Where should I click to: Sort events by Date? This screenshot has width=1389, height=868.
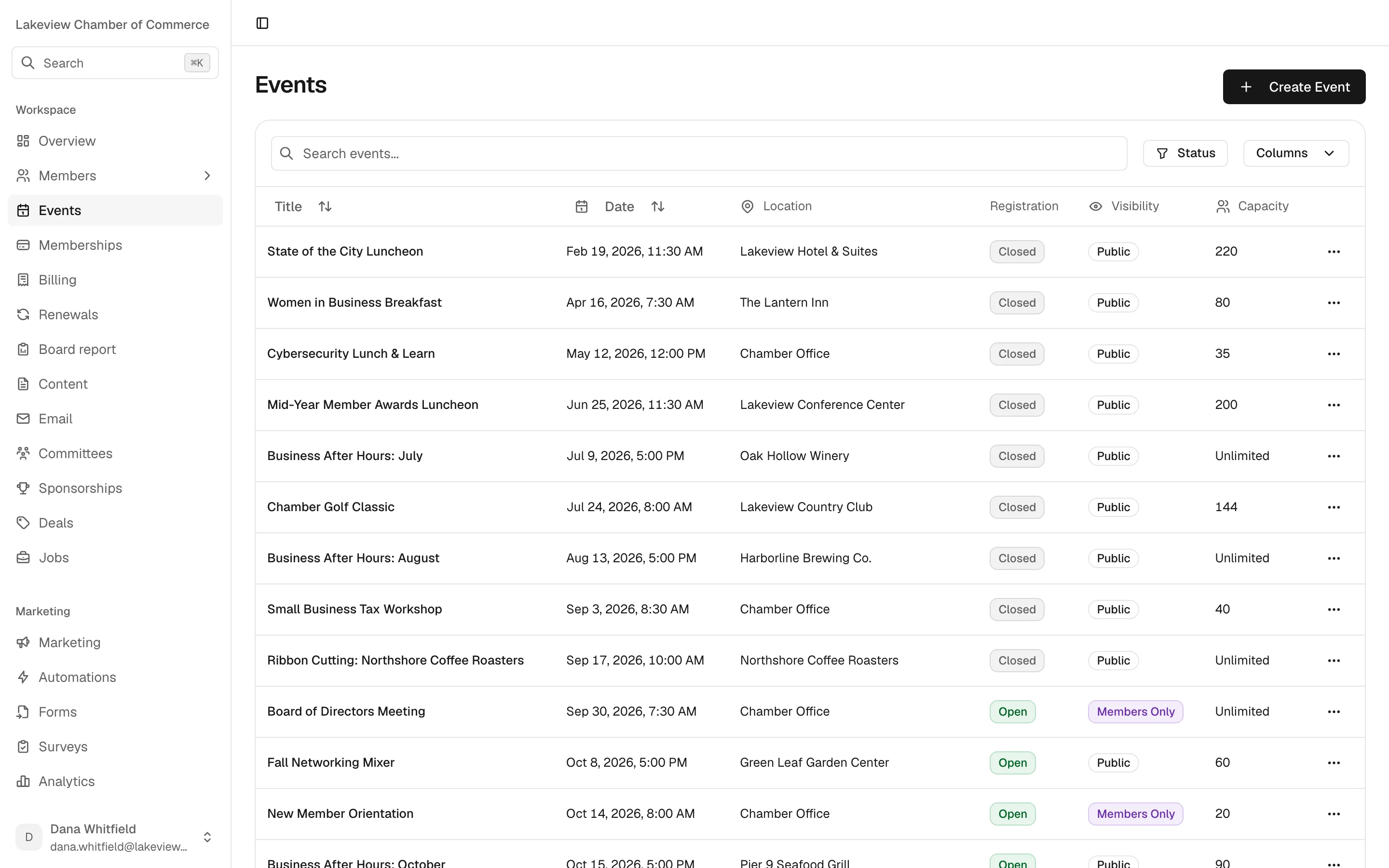(620, 206)
